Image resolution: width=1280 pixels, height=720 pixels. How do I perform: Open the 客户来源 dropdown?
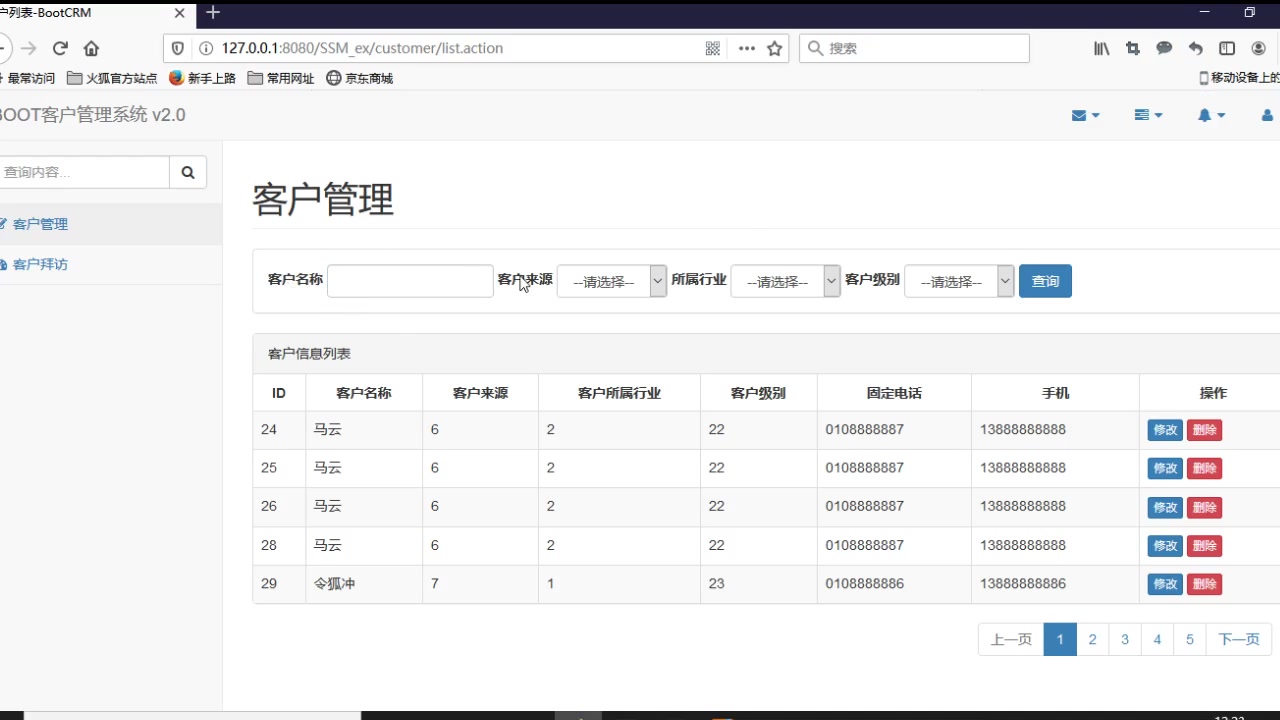611,281
